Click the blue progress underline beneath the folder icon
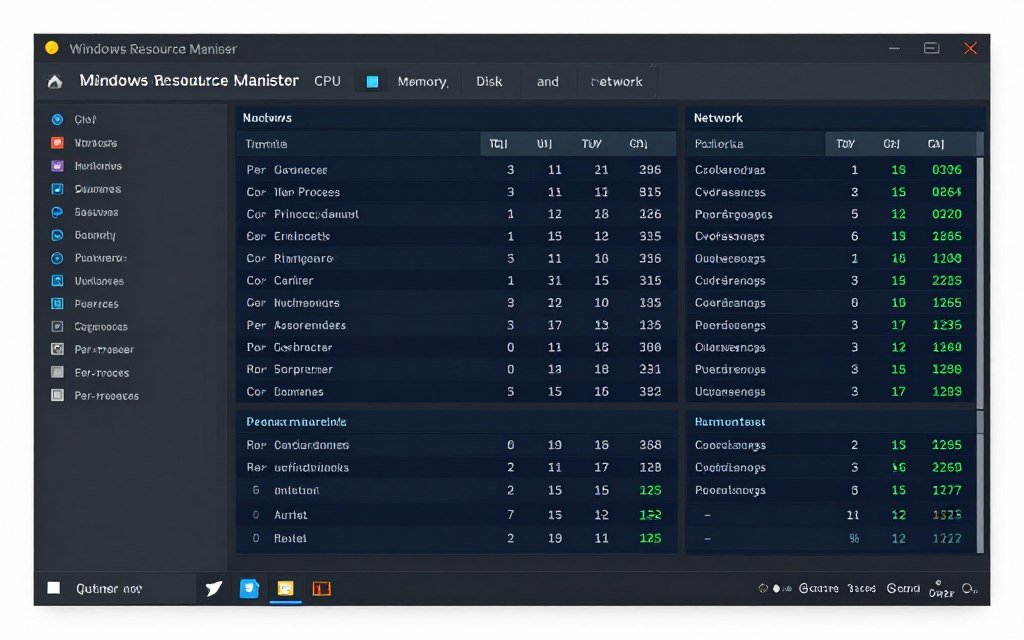This screenshot has height=640, width=1024. tap(286, 601)
